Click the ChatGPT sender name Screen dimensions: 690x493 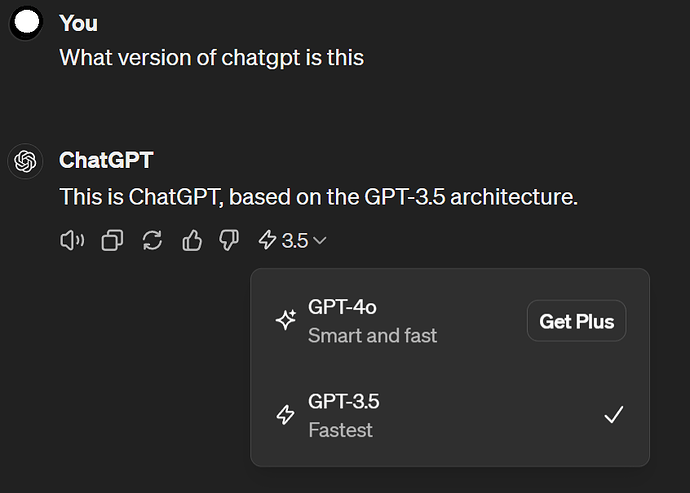pyautogui.click(x=106, y=160)
